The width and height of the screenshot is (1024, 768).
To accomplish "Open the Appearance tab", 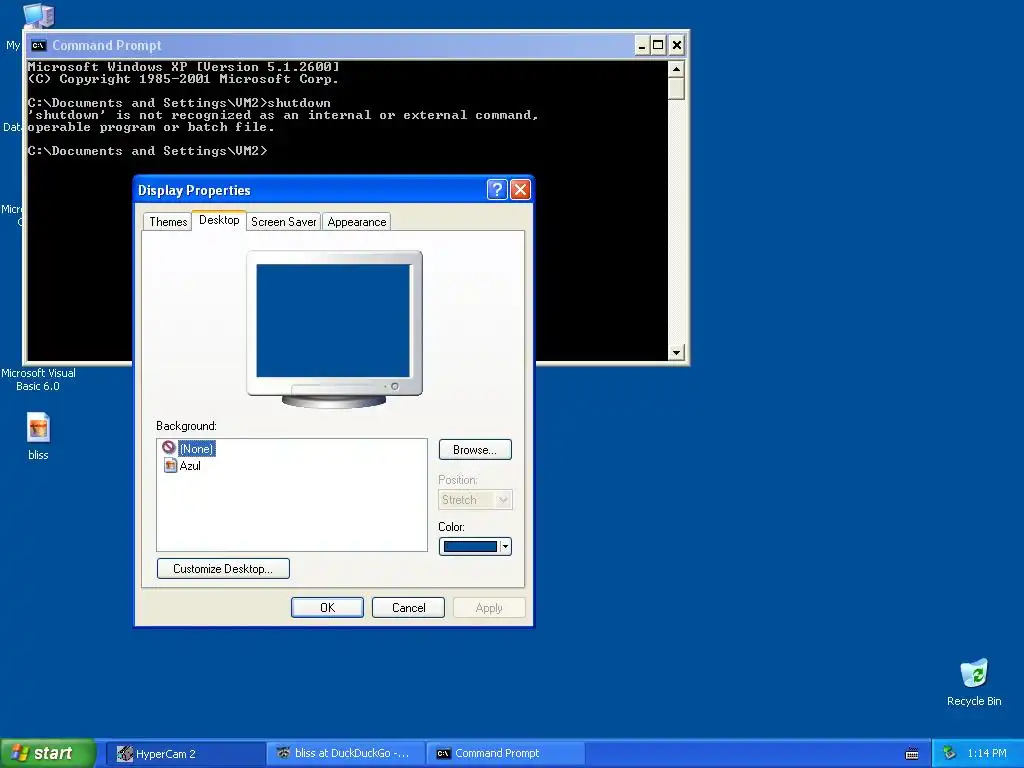I will [357, 222].
